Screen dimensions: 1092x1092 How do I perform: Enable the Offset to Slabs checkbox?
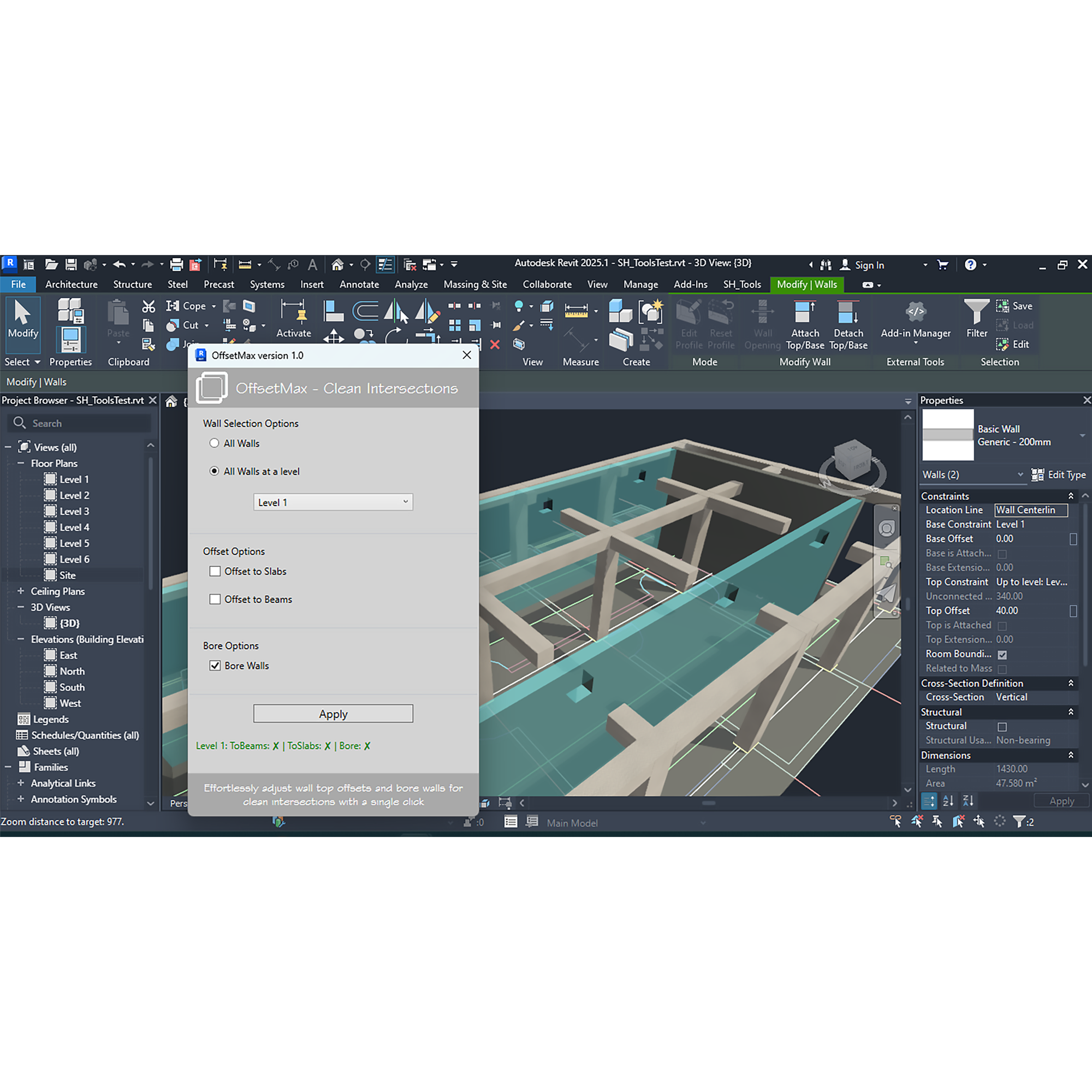tap(215, 572)
